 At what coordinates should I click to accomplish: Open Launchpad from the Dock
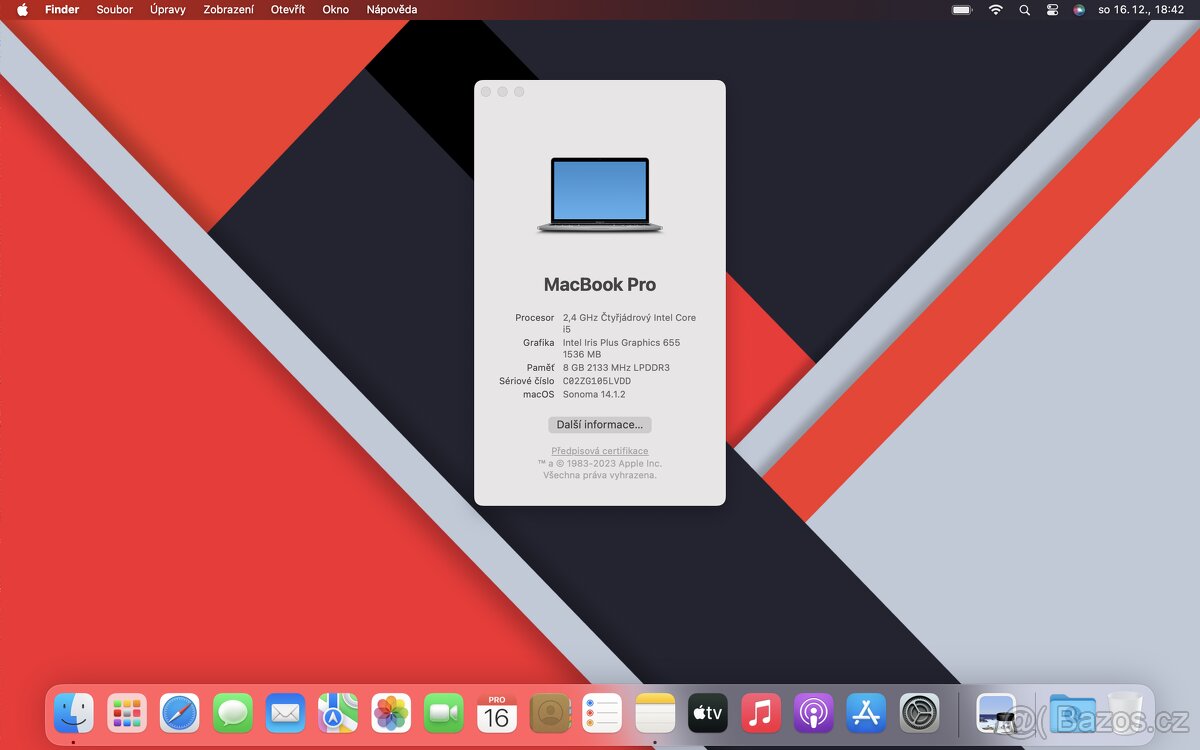pos(126,713)
